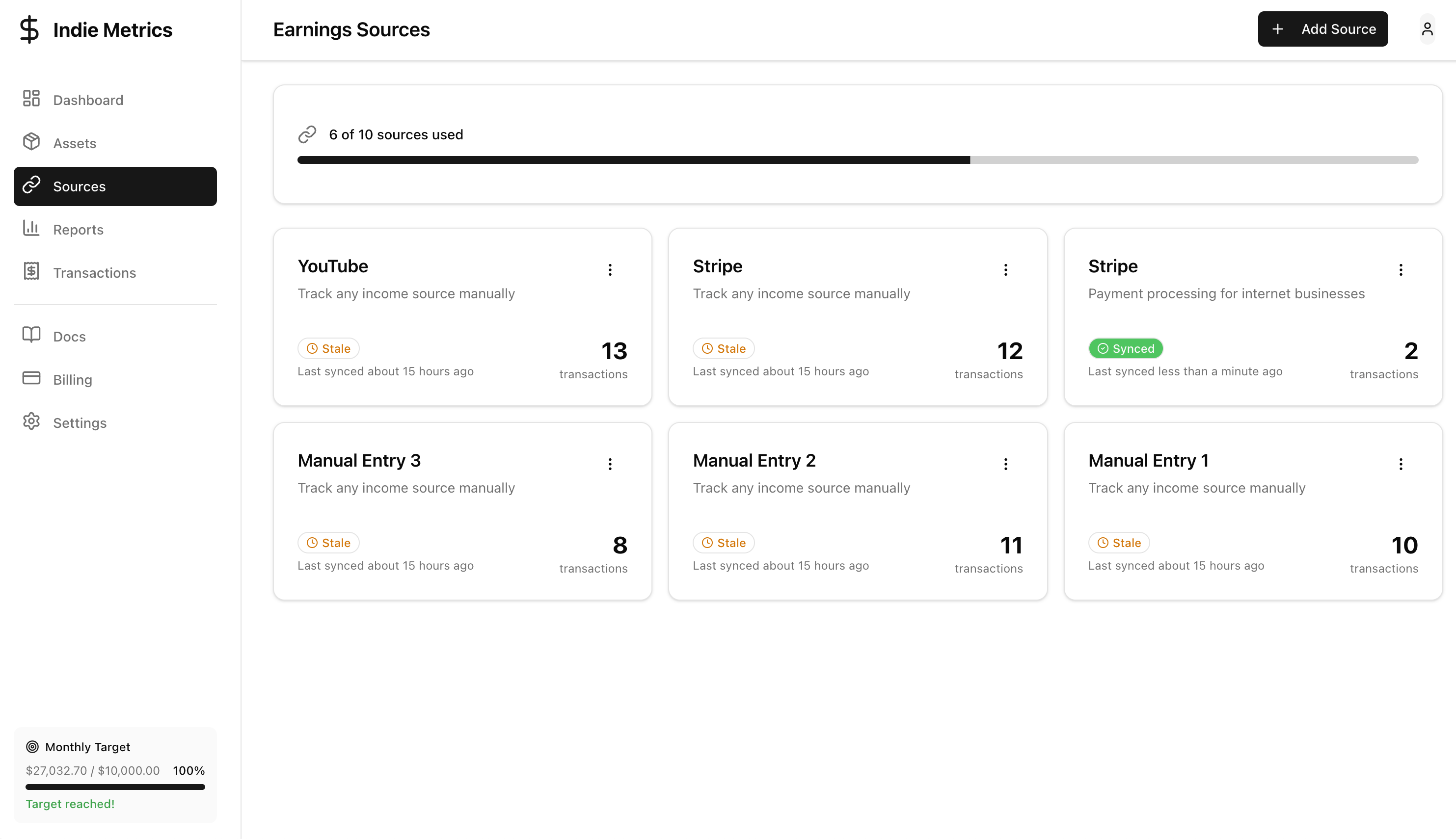Open the options menu on Manual Entry 1
Screen dimensions: 1456x839
(x=1401, y=463)
